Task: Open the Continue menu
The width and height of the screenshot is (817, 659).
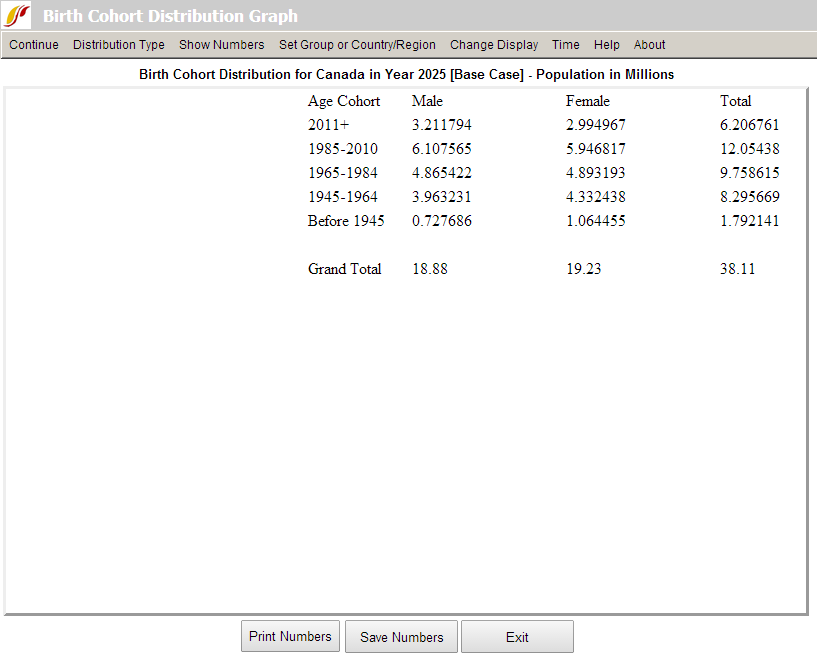Action: click(33, 44)
